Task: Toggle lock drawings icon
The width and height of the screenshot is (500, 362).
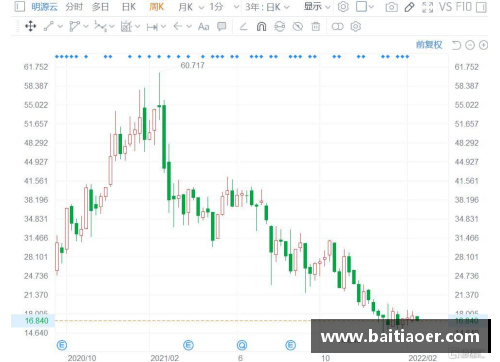Action: tap(280, 26)
